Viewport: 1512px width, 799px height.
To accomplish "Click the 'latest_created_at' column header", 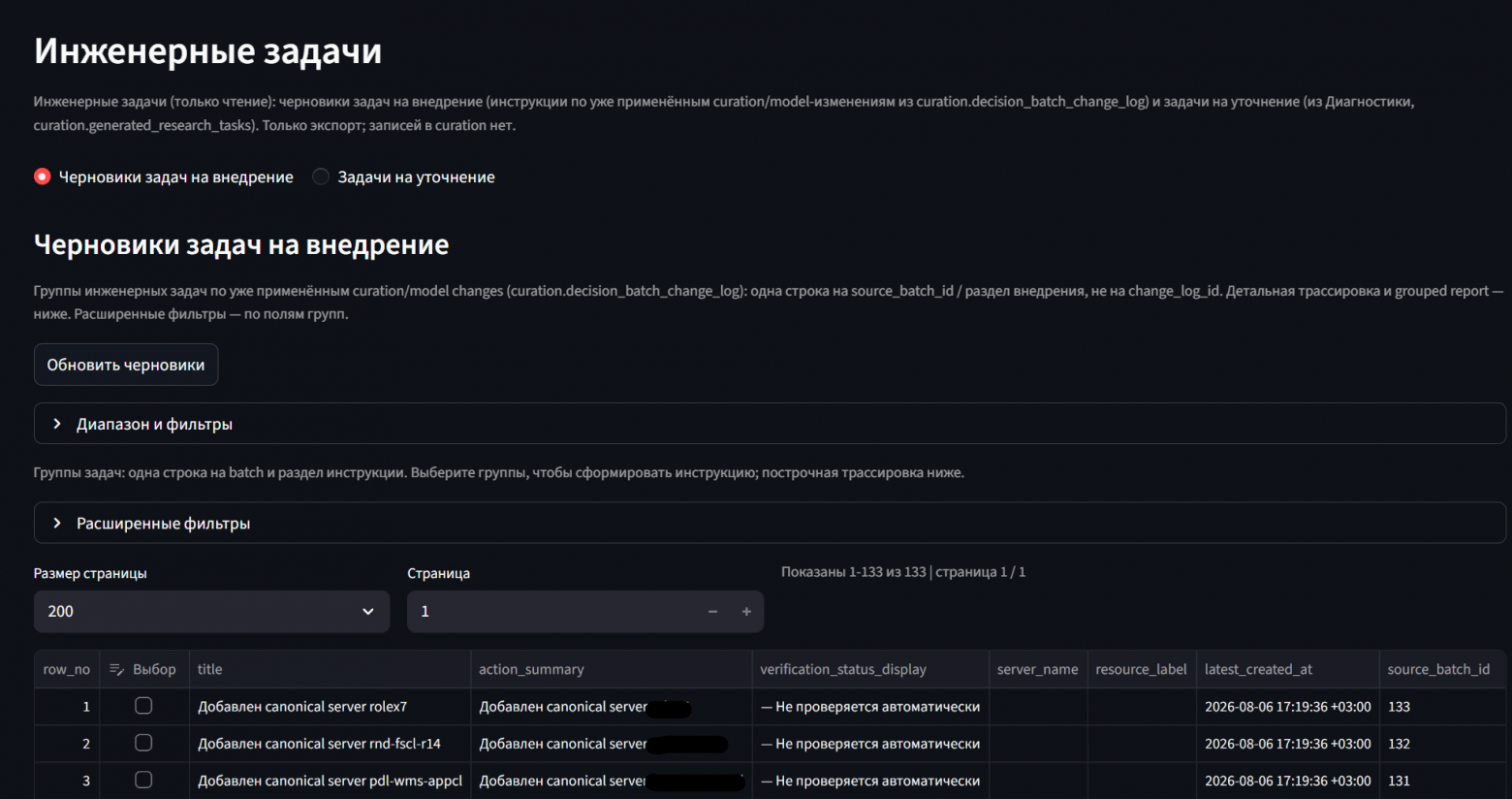I will click(1288, 669).
